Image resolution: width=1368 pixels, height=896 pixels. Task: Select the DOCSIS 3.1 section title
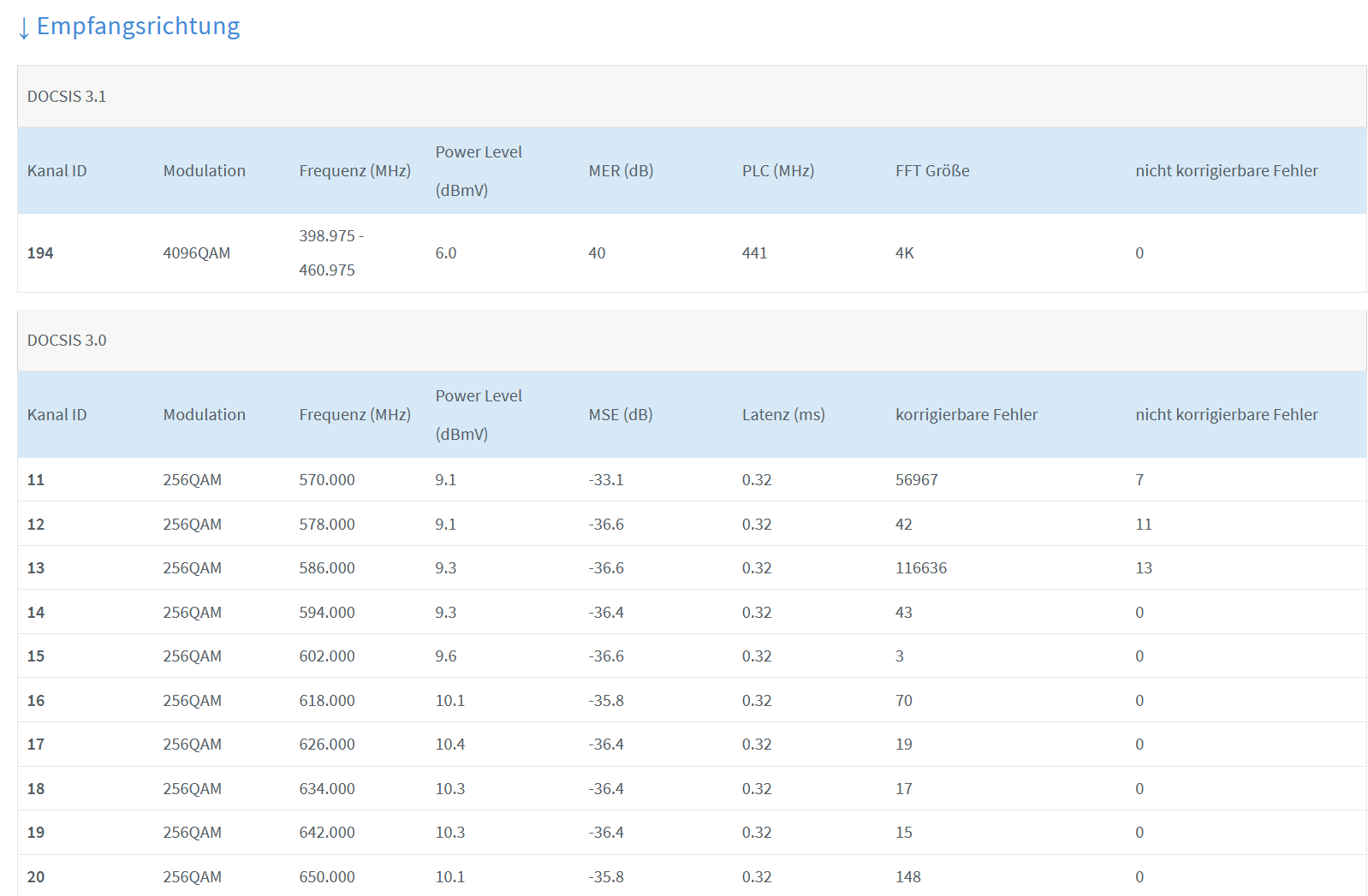(x=67, y=97)
